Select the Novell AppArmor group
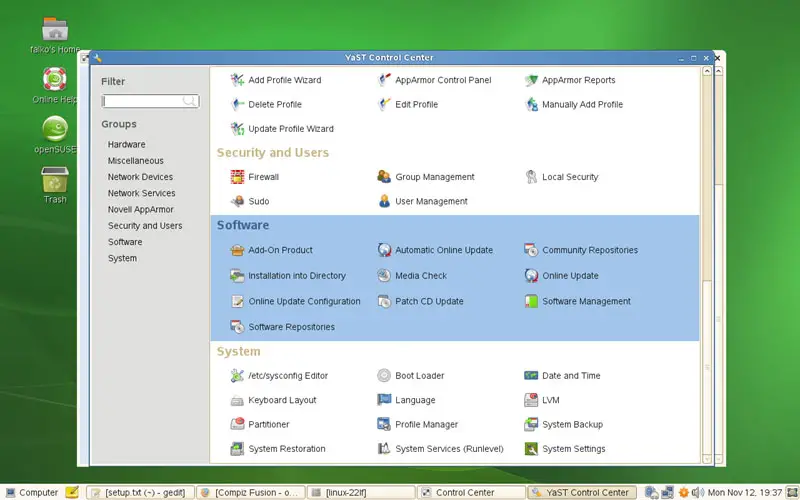The width and height of the screenshot is (800, 500). pos(141,210)
